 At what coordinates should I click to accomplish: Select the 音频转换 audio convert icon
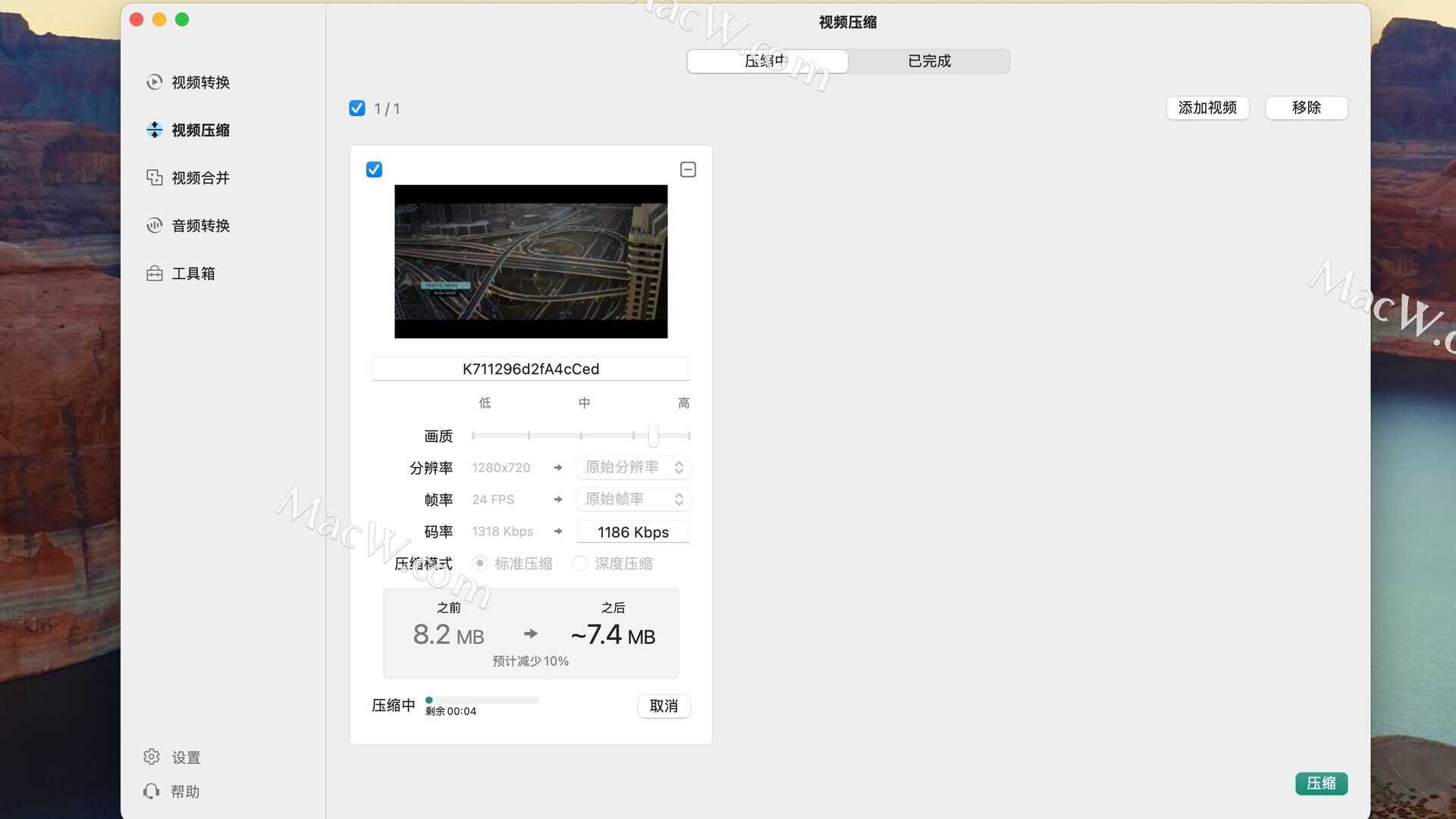[x=155, y=225]
